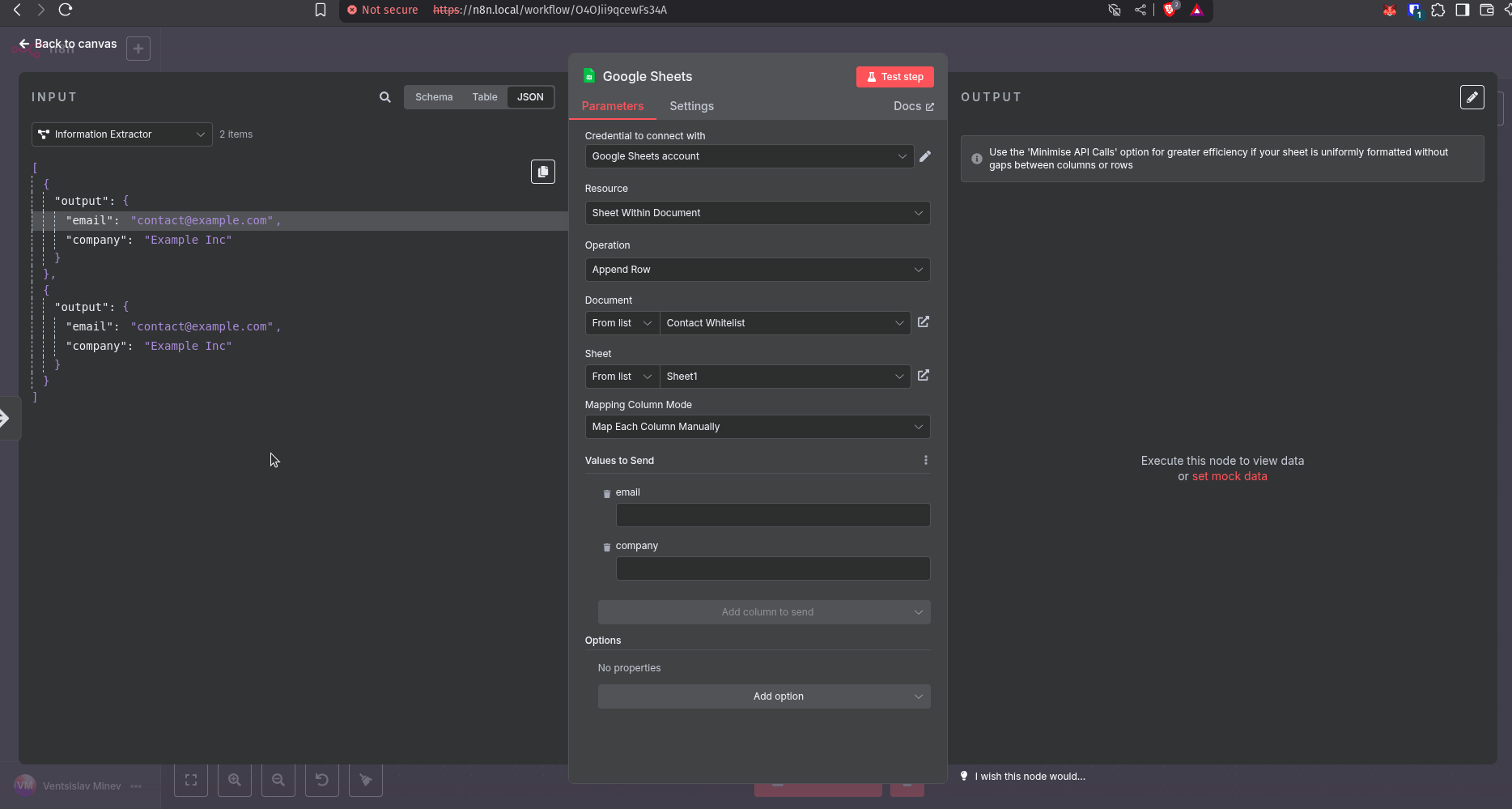Toggle browser sidebar panel icon
This screenshot has width=1512, height=809.
pos(1462,10)
